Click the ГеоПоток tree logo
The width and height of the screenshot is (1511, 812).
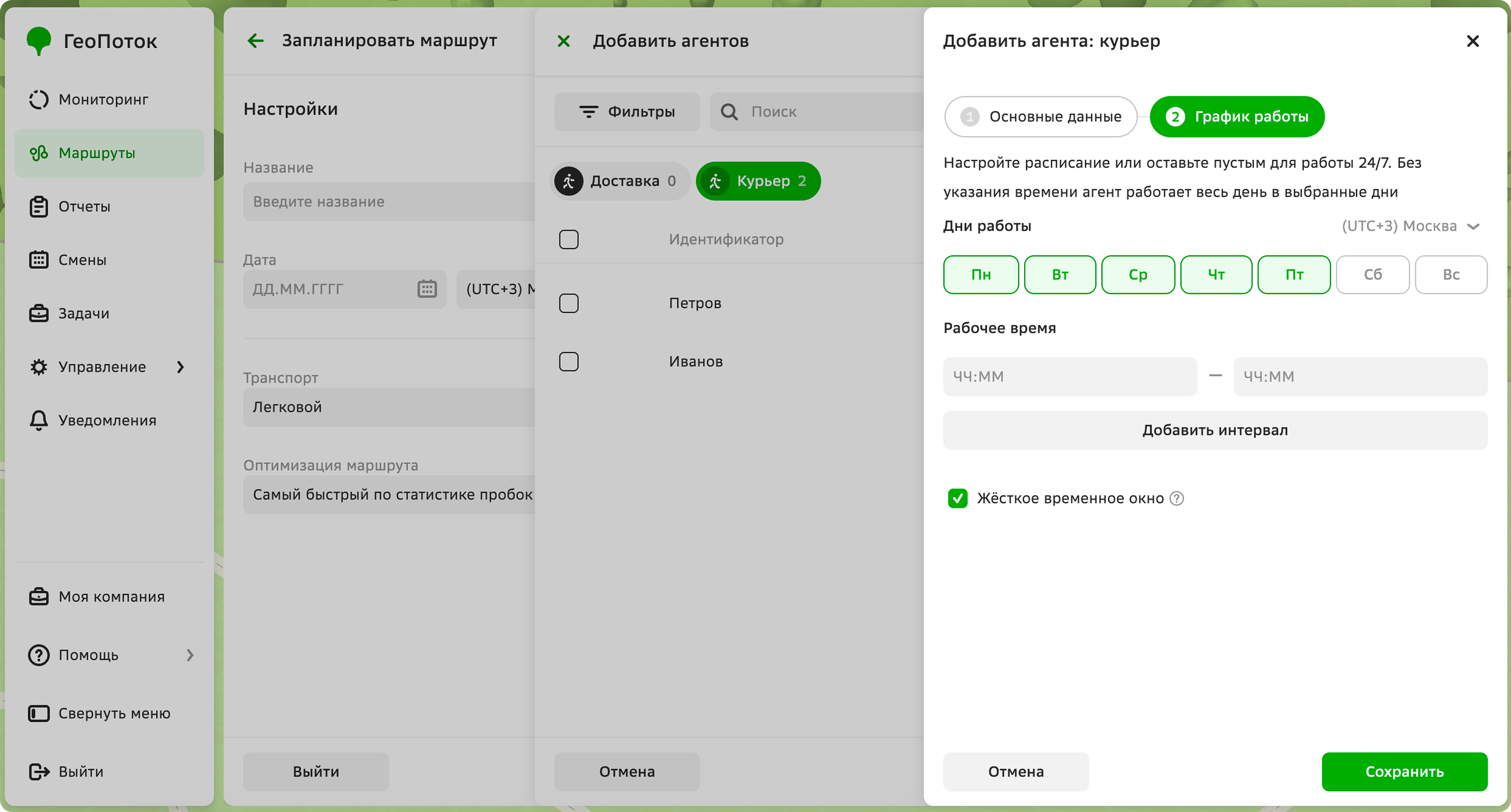click(x=39, y=41)
